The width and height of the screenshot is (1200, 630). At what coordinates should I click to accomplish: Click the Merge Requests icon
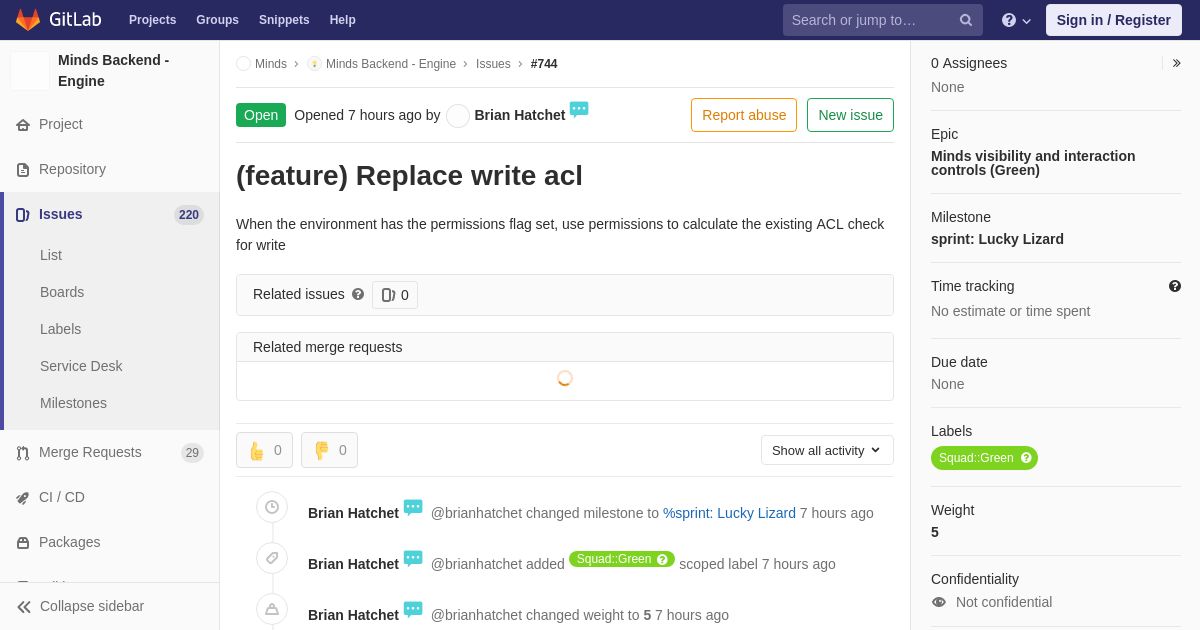[23, 453]
